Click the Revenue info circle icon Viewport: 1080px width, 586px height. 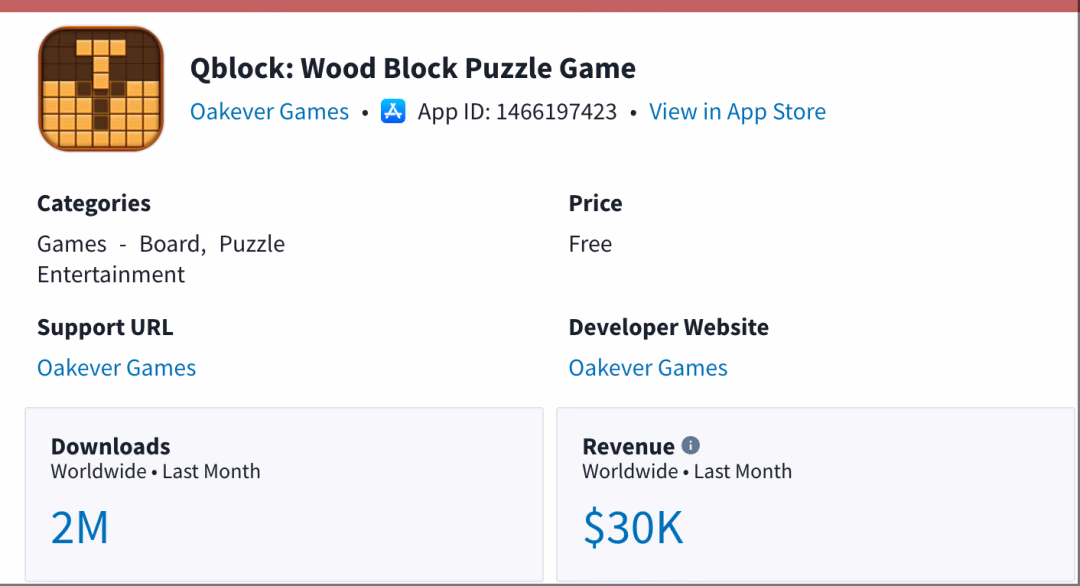click(691, 446)
